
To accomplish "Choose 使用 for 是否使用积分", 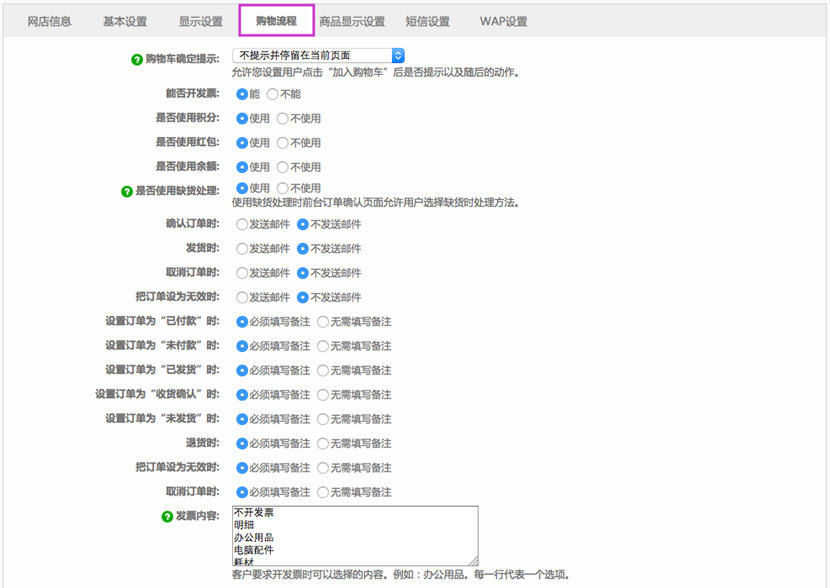I will pyautogui.click(x=242, y=119).
